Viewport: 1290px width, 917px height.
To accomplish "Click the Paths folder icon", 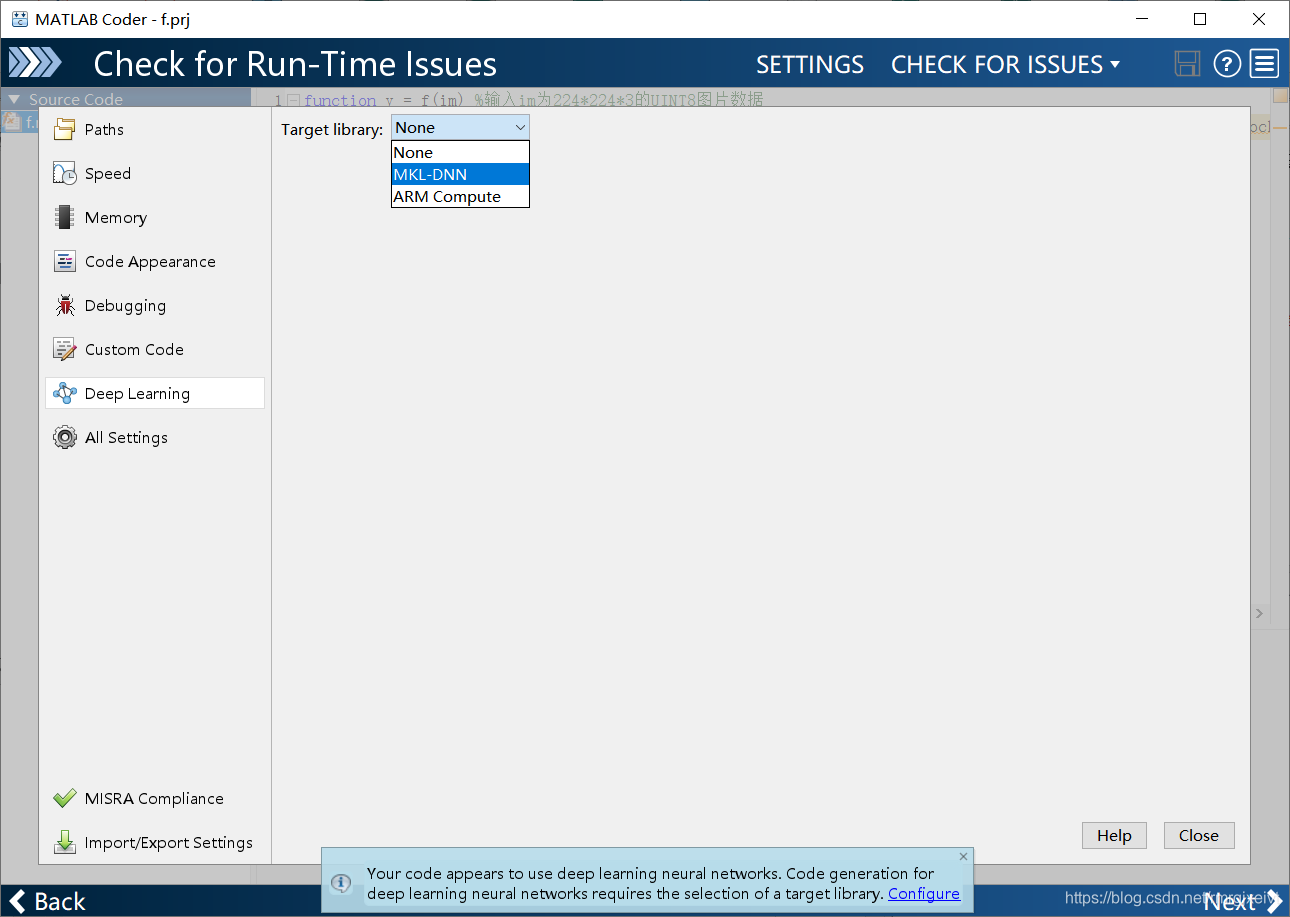I will [x=65, y=129].
